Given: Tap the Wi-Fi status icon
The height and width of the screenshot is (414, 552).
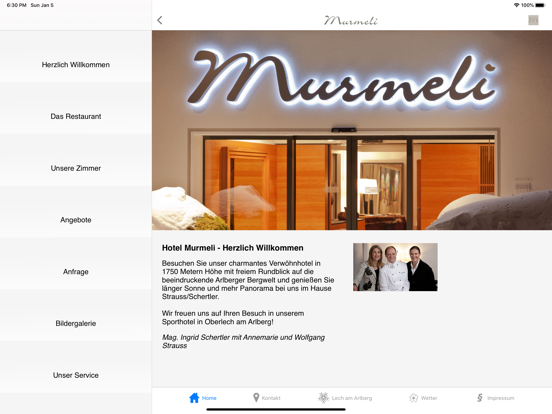Looking at the screenshot, I should 516,5.
